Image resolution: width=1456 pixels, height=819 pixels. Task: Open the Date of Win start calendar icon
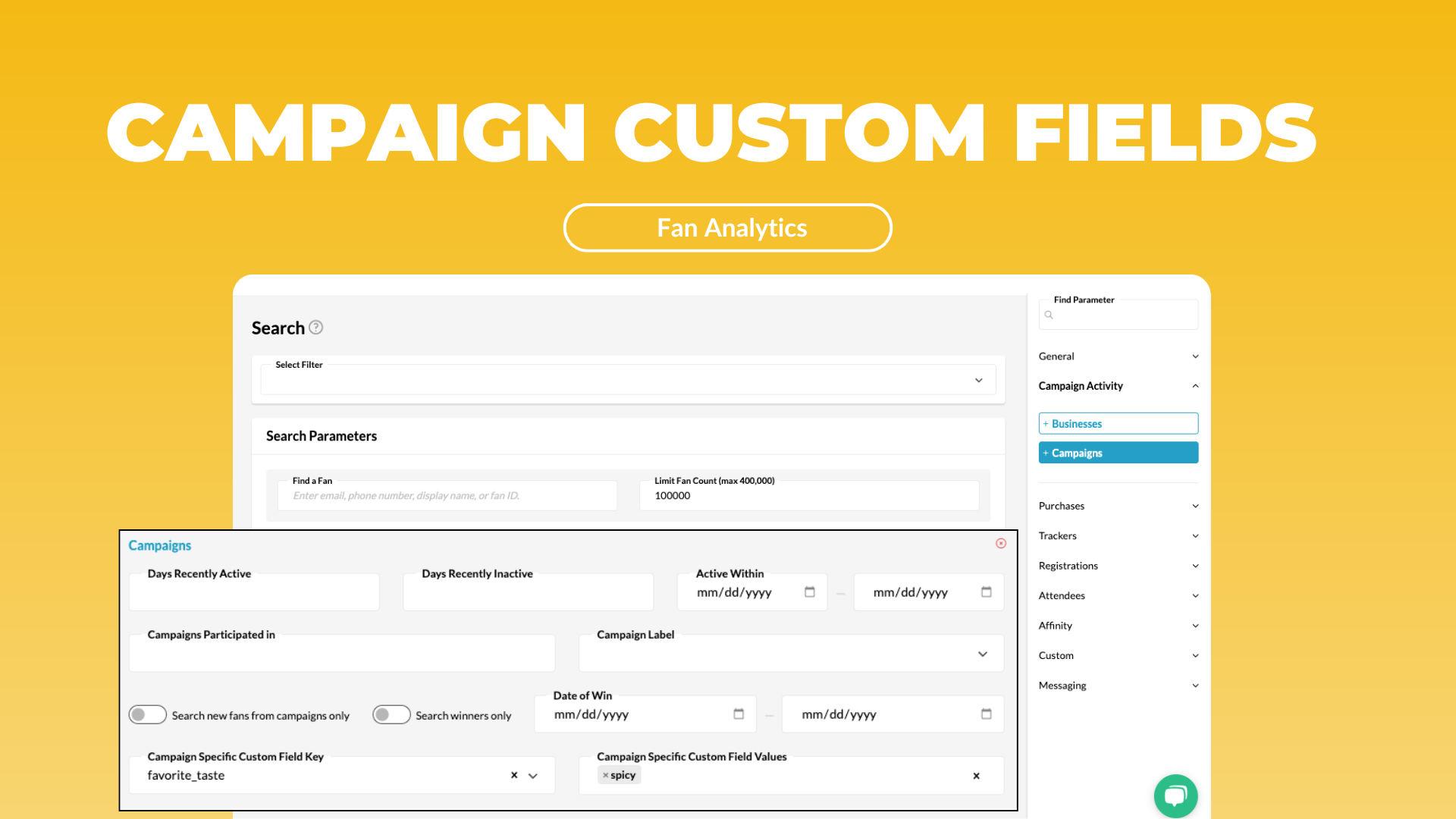point(739,714)
